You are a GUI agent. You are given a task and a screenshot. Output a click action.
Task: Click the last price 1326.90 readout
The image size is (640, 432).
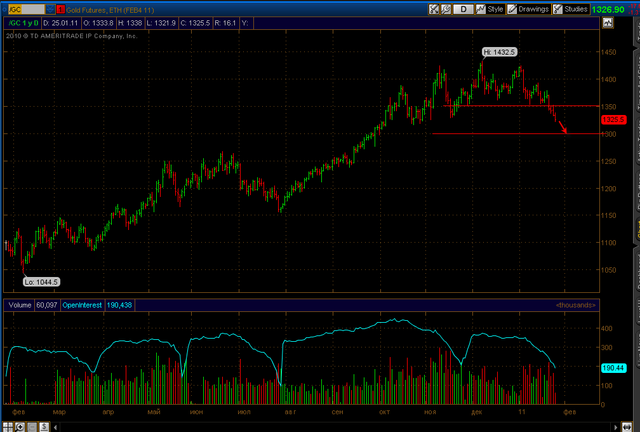click(608, 9)
